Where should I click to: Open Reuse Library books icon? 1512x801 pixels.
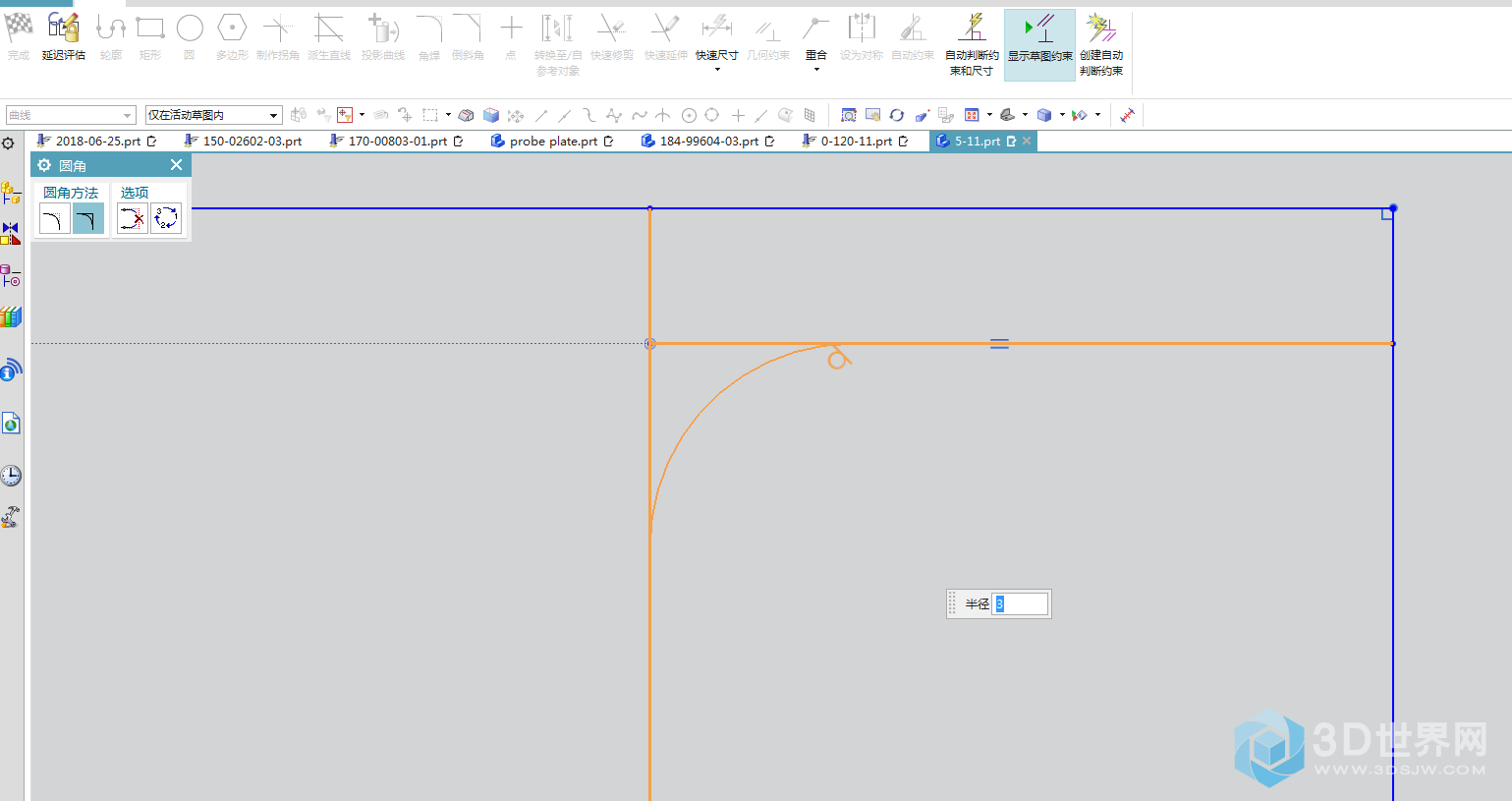pos(11,317)
